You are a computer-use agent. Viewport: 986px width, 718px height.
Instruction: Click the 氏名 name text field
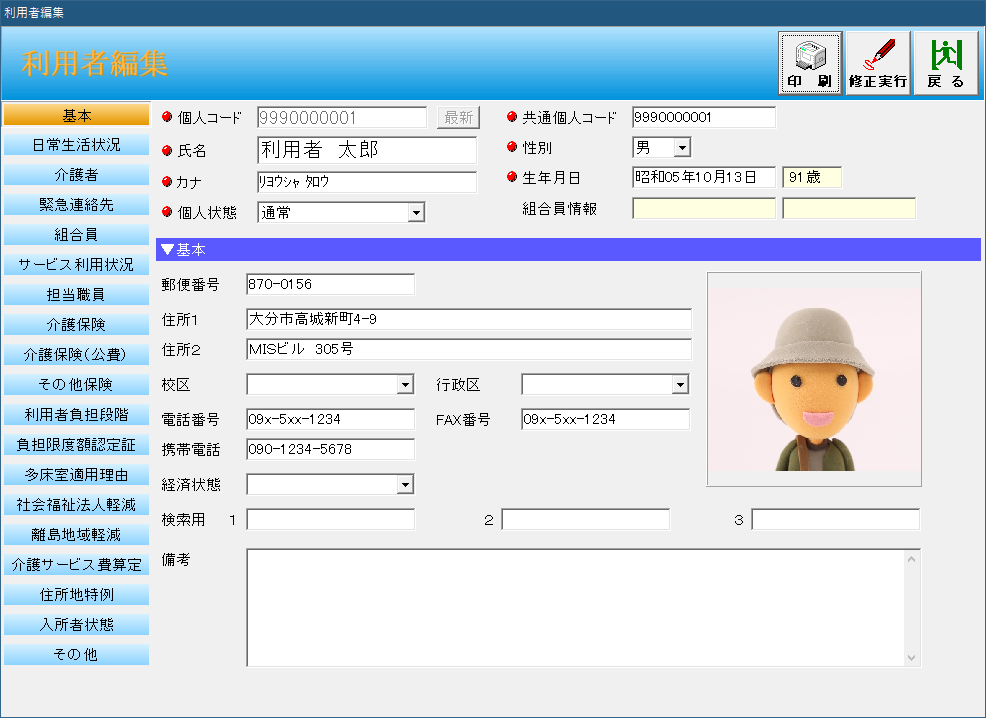[x=366, y=150]
